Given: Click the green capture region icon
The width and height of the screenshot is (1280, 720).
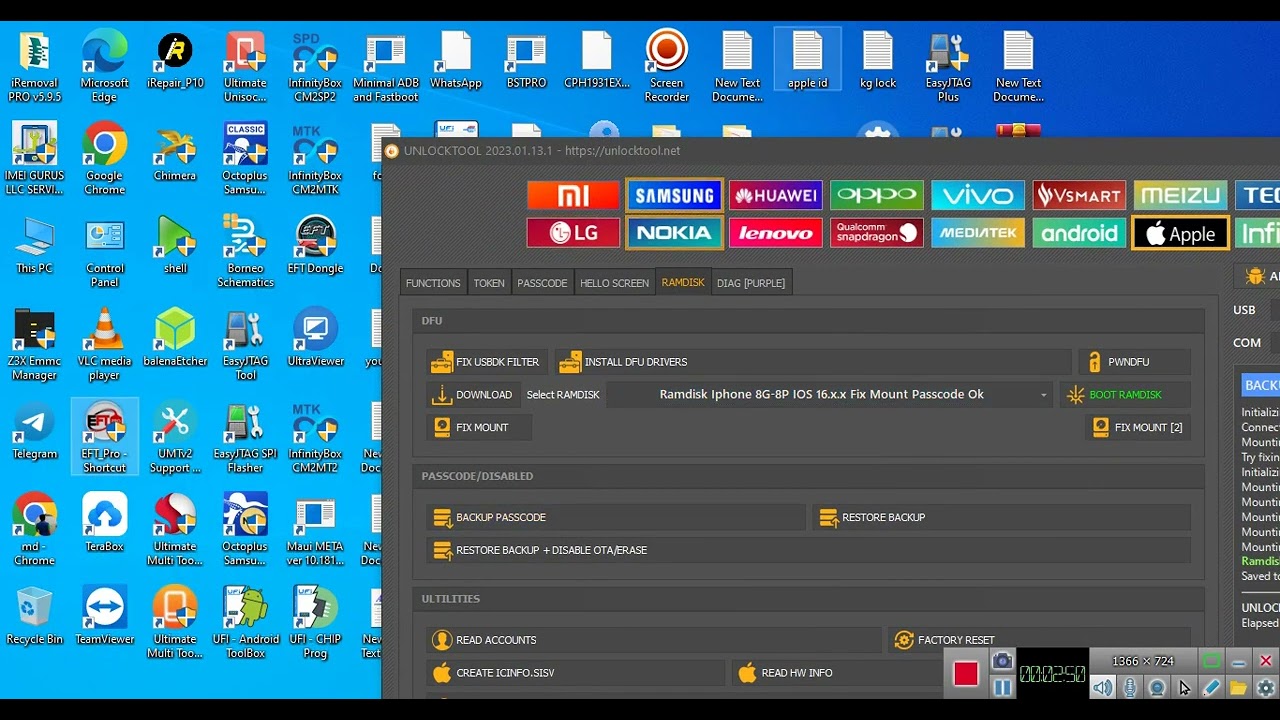Looking at the screenshot, I should (1211, 661).
